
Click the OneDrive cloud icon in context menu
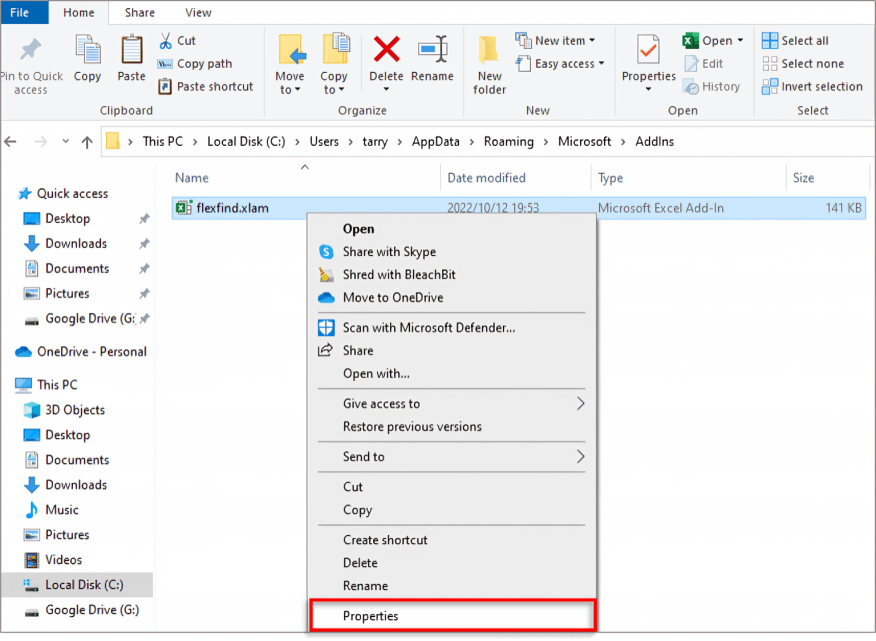click(x=326, y=297)
